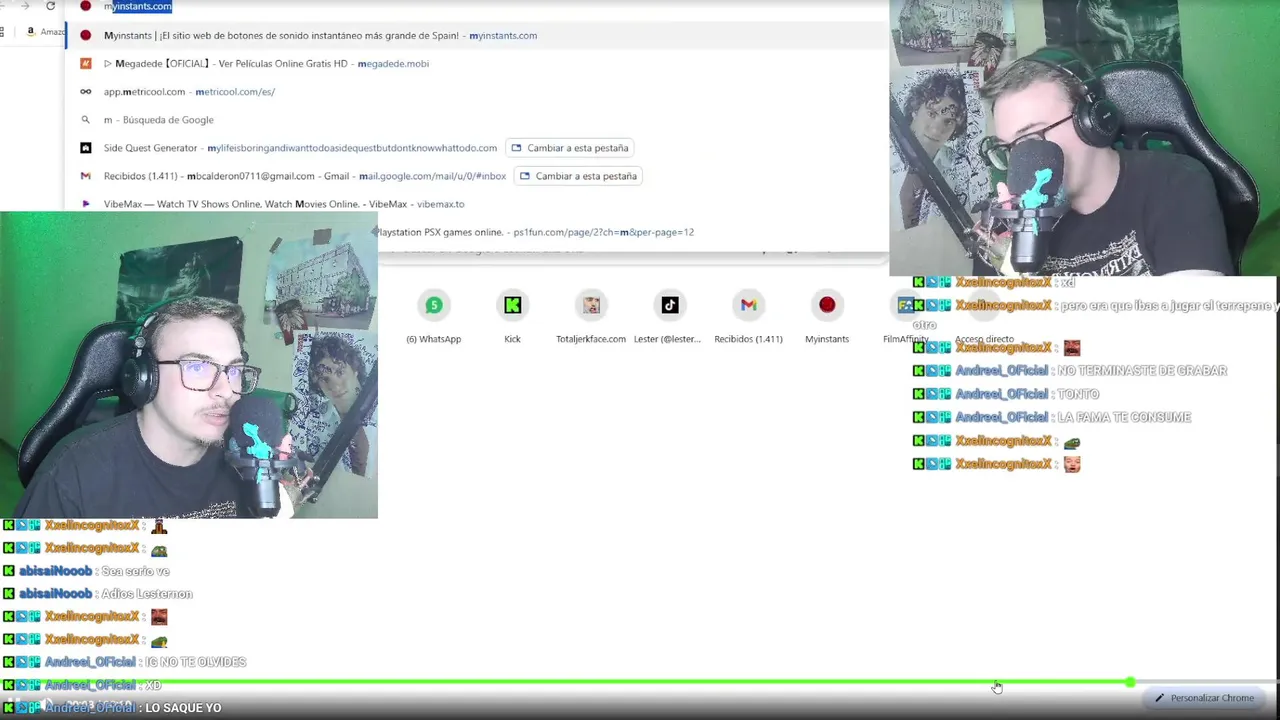
Task: Open the Myinstants shortcut tile
Action: pos(827,318)
